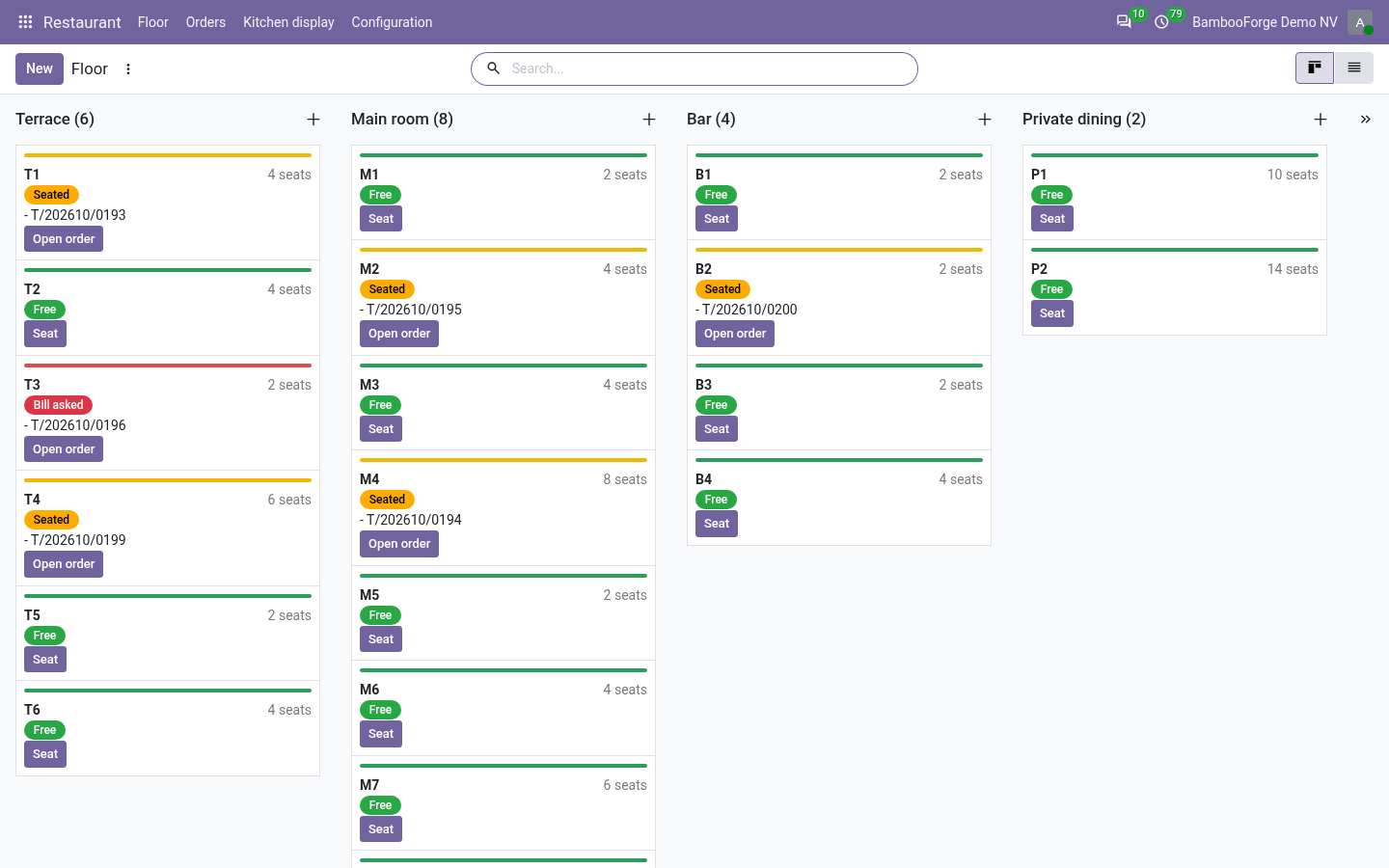Click order number T/202610/0195
The image size is (1389, 868).
tap(414, 310)
